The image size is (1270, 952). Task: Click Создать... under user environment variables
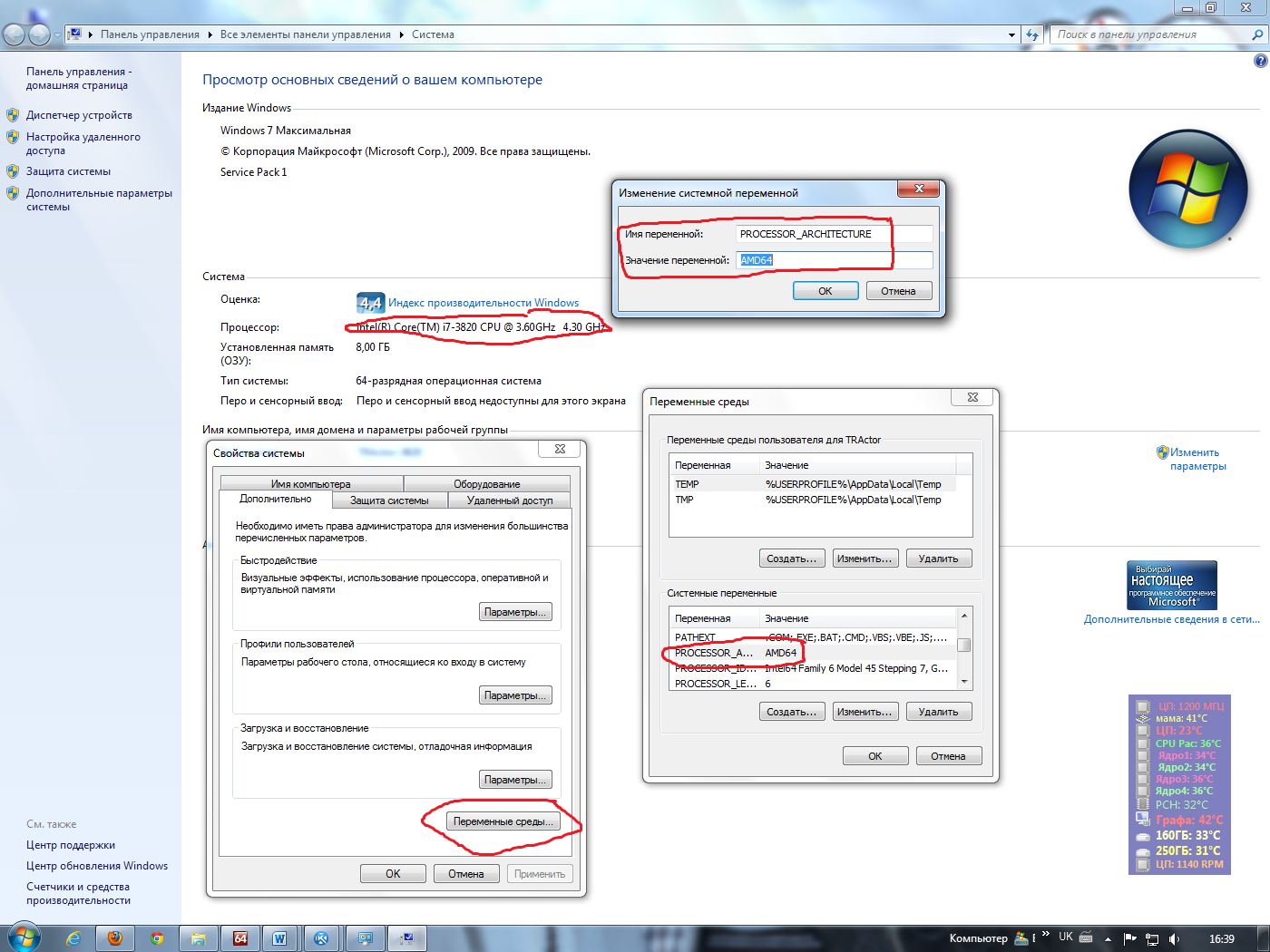click(x=792, y=559)
